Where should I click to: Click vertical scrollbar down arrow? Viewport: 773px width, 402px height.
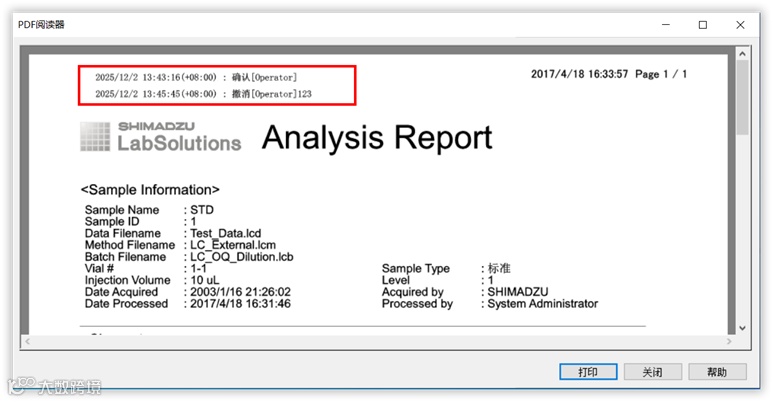pos(742,328)
